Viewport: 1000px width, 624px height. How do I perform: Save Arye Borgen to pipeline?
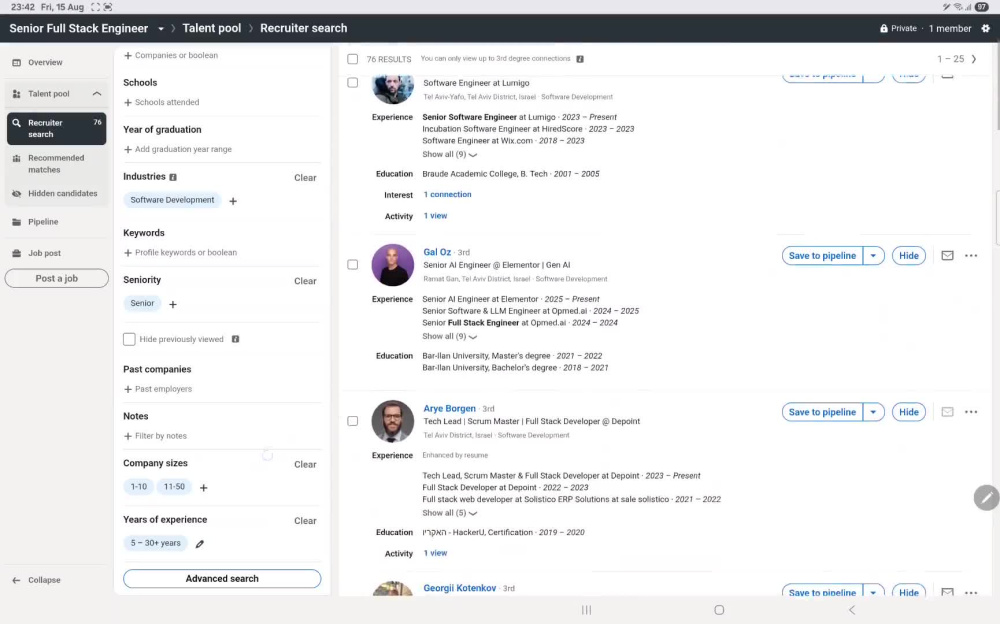[822, 412]
